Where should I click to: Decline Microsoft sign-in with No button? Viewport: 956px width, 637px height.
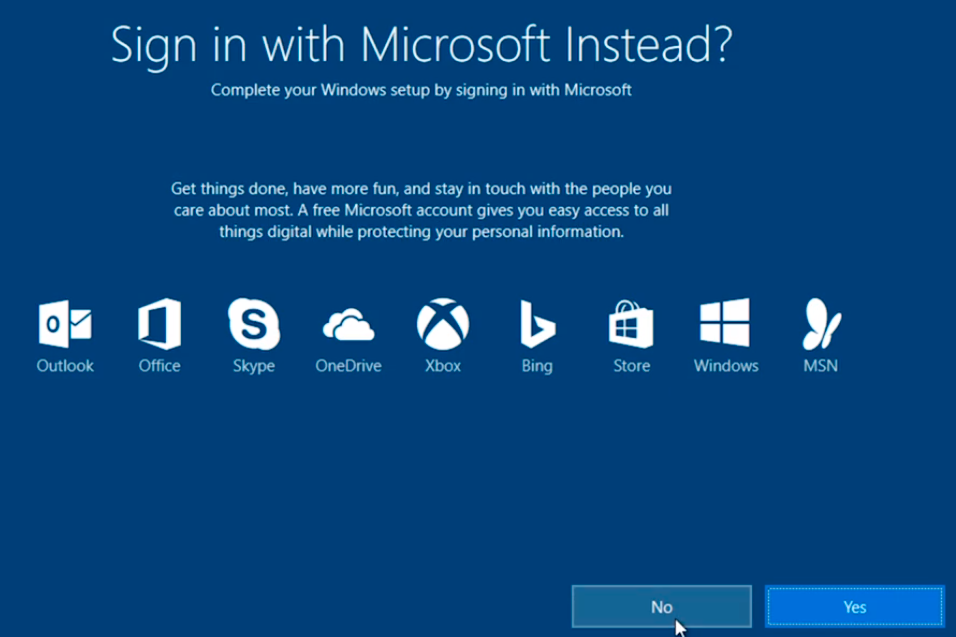pyautogui.click(x=661, y=606)
